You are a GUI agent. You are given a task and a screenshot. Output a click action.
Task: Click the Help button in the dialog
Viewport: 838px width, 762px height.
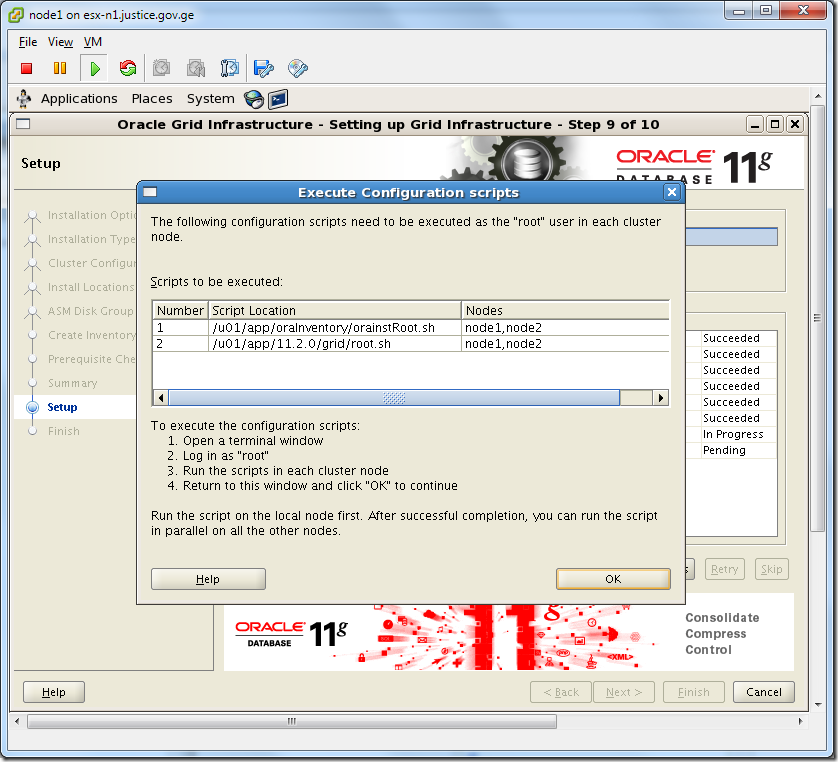click(207, 578)
